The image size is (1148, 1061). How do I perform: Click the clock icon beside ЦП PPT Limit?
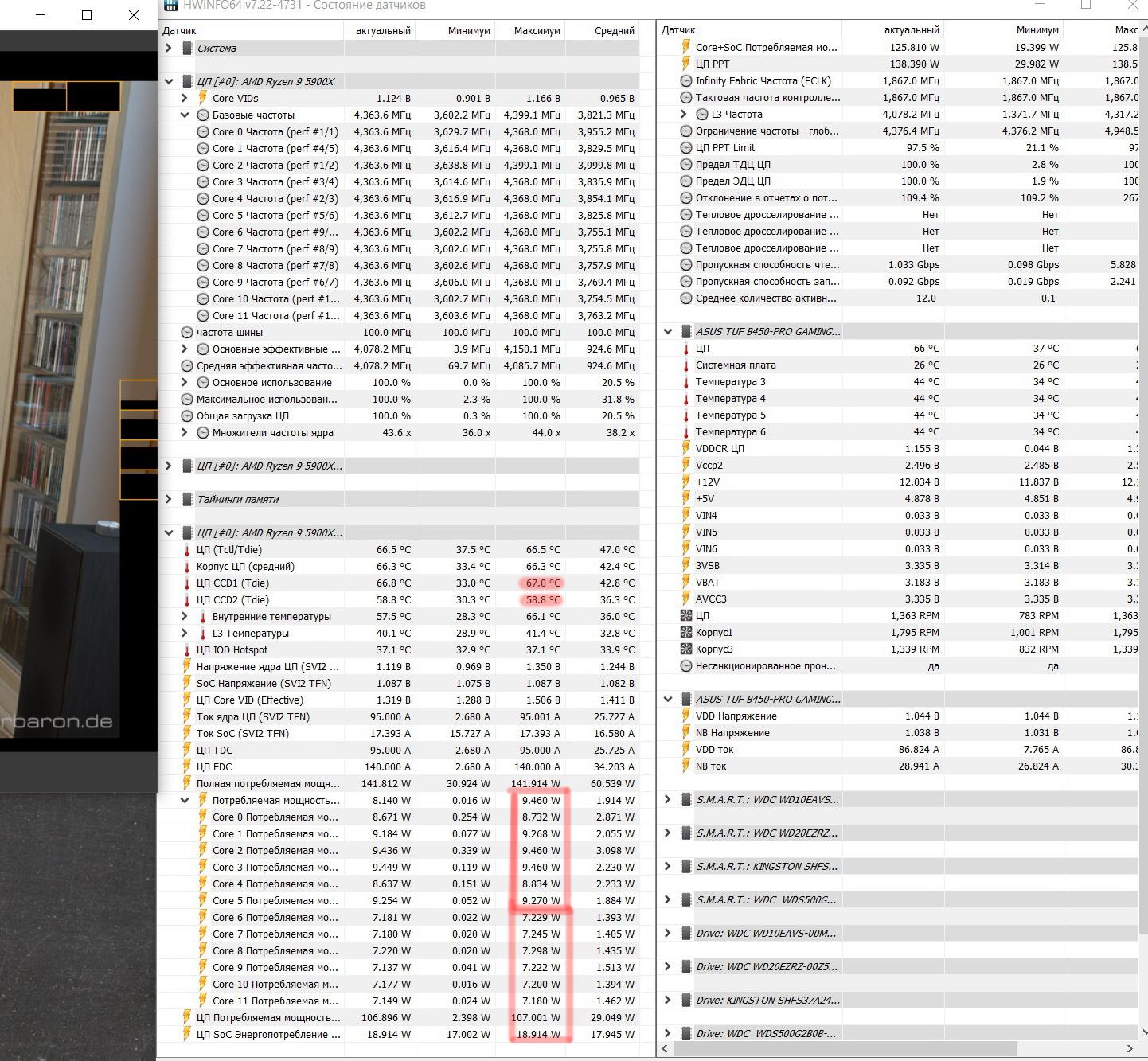[686, 147]
